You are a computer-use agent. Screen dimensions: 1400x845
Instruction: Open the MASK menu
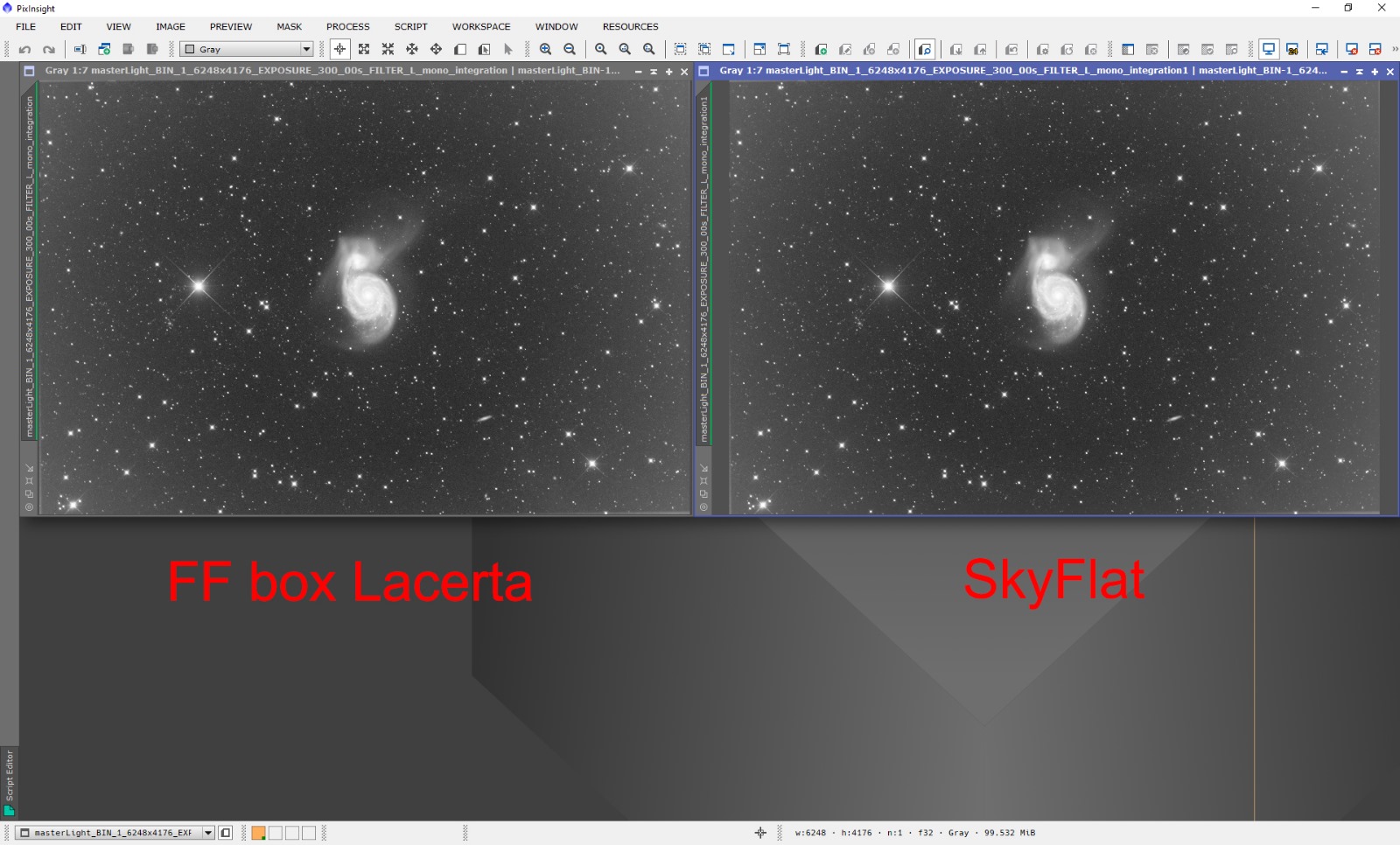tap(290, 27)
